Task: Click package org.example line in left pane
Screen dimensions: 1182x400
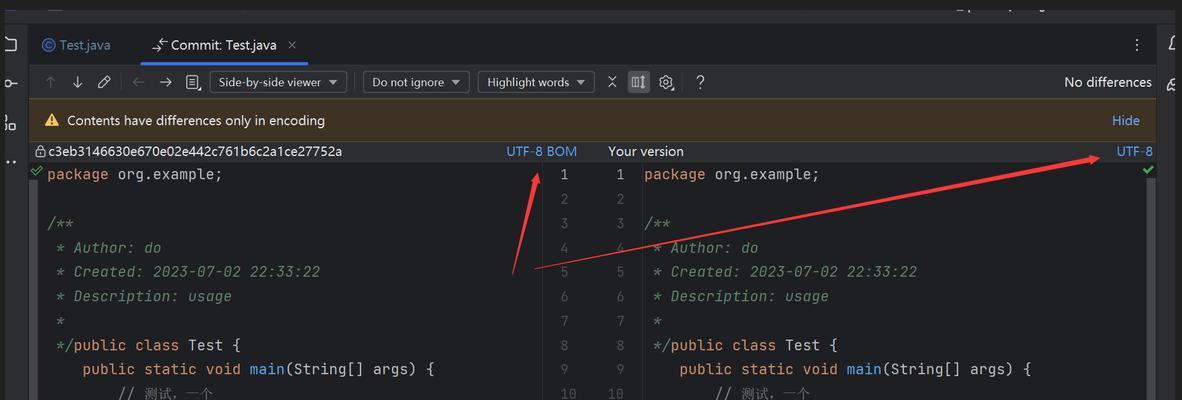Action: click(x=135, y=175)
